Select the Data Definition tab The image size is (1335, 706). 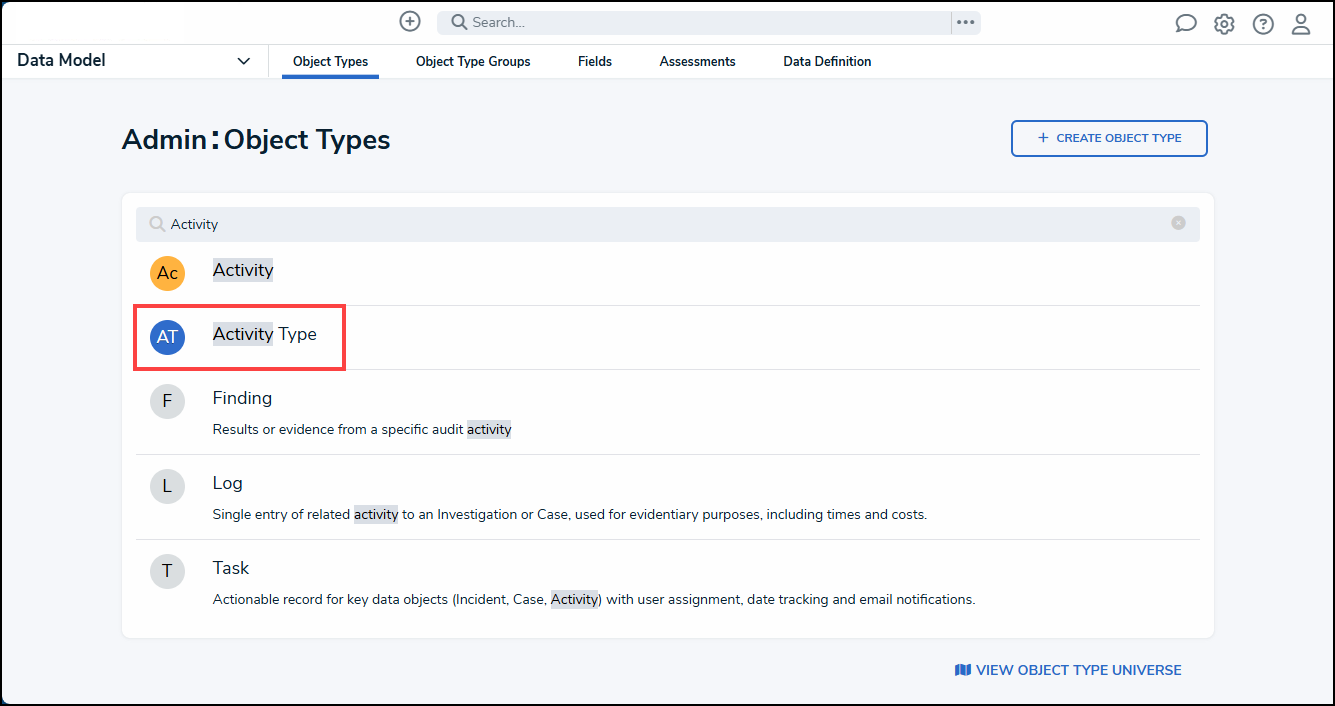pyautogui.click(x=827, y=61)
